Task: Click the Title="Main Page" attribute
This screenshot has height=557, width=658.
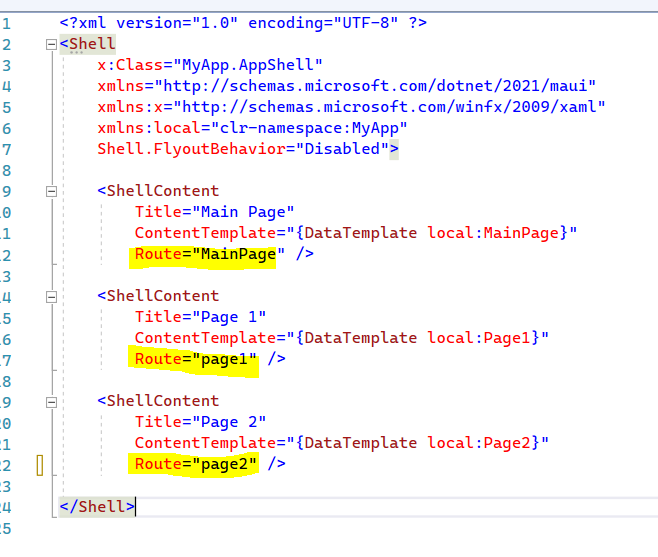Action: pyautogui.click(x=214, y=212)
